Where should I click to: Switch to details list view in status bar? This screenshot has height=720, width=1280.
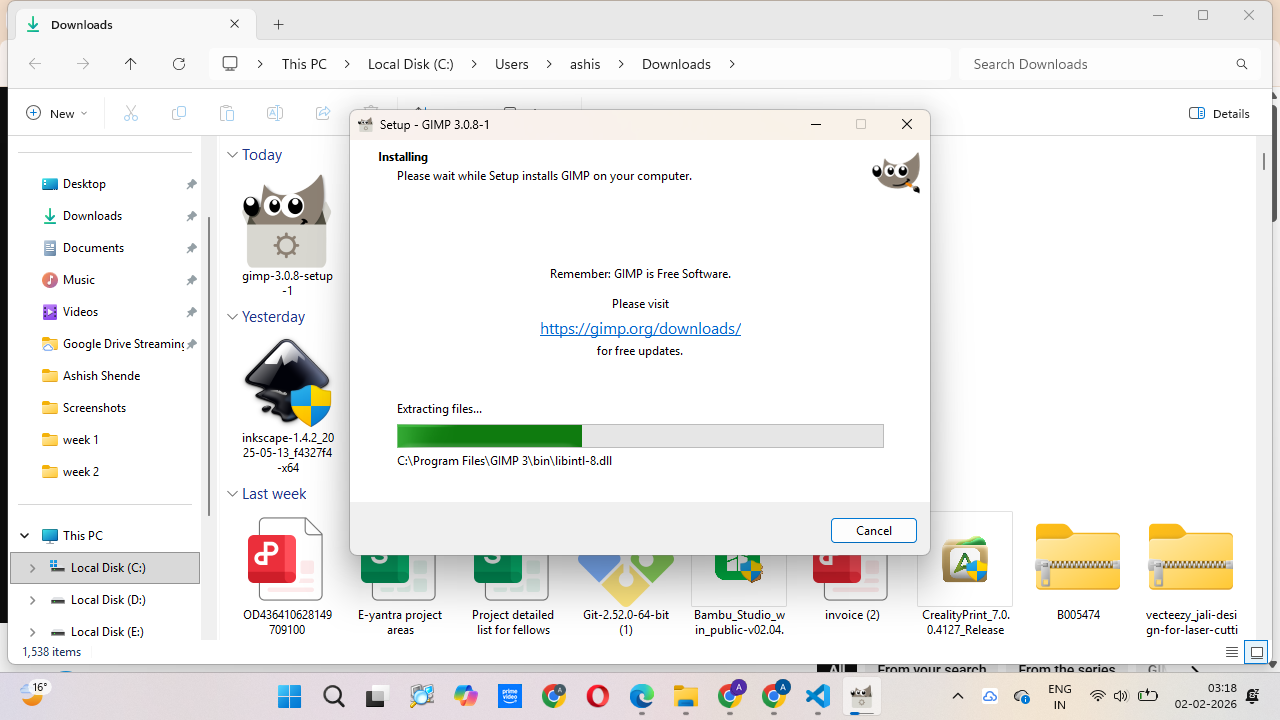click(1232, 652)
